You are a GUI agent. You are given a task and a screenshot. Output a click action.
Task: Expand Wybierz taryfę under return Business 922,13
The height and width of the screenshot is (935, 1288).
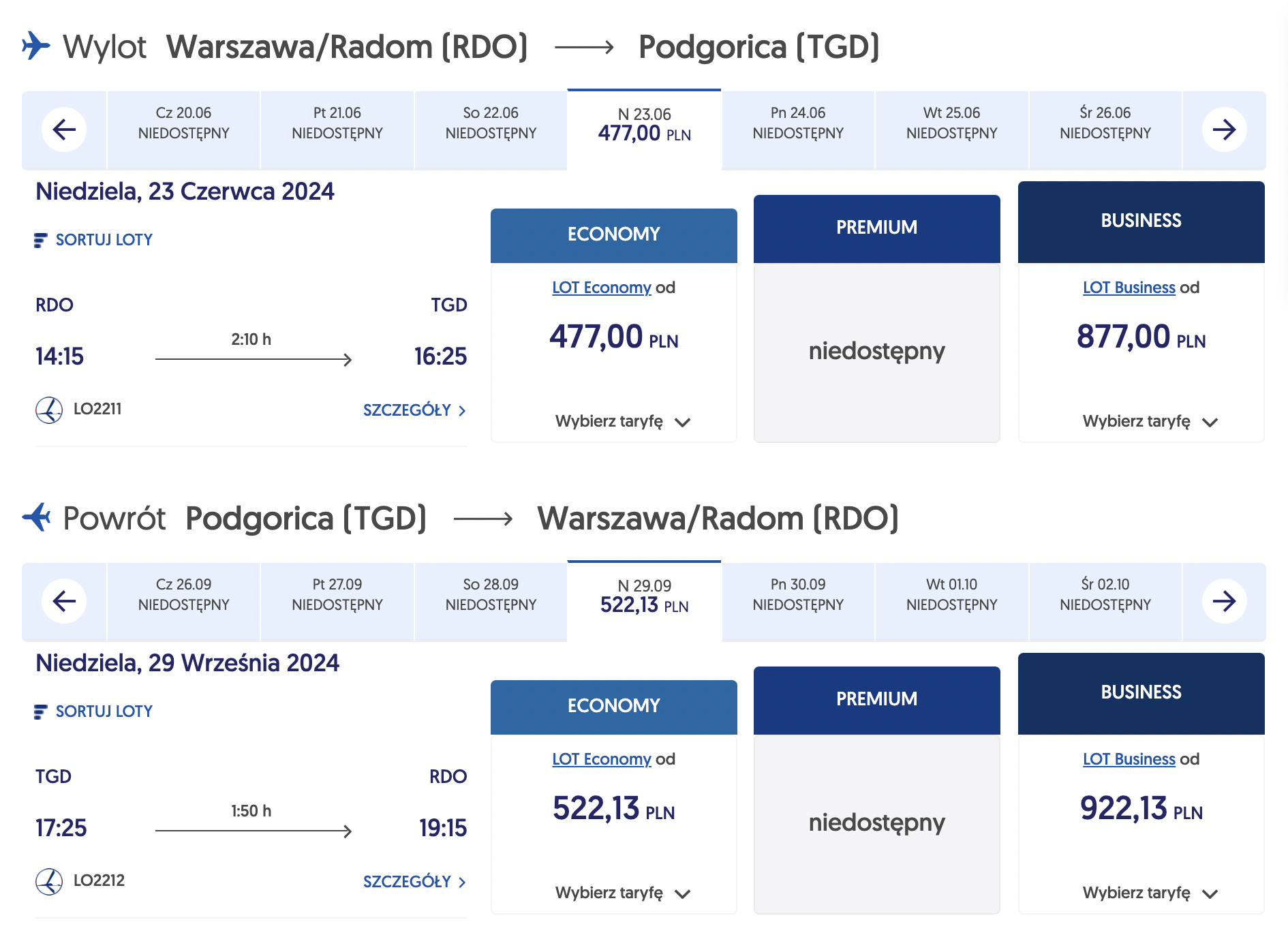click(x=1150, y=893)
